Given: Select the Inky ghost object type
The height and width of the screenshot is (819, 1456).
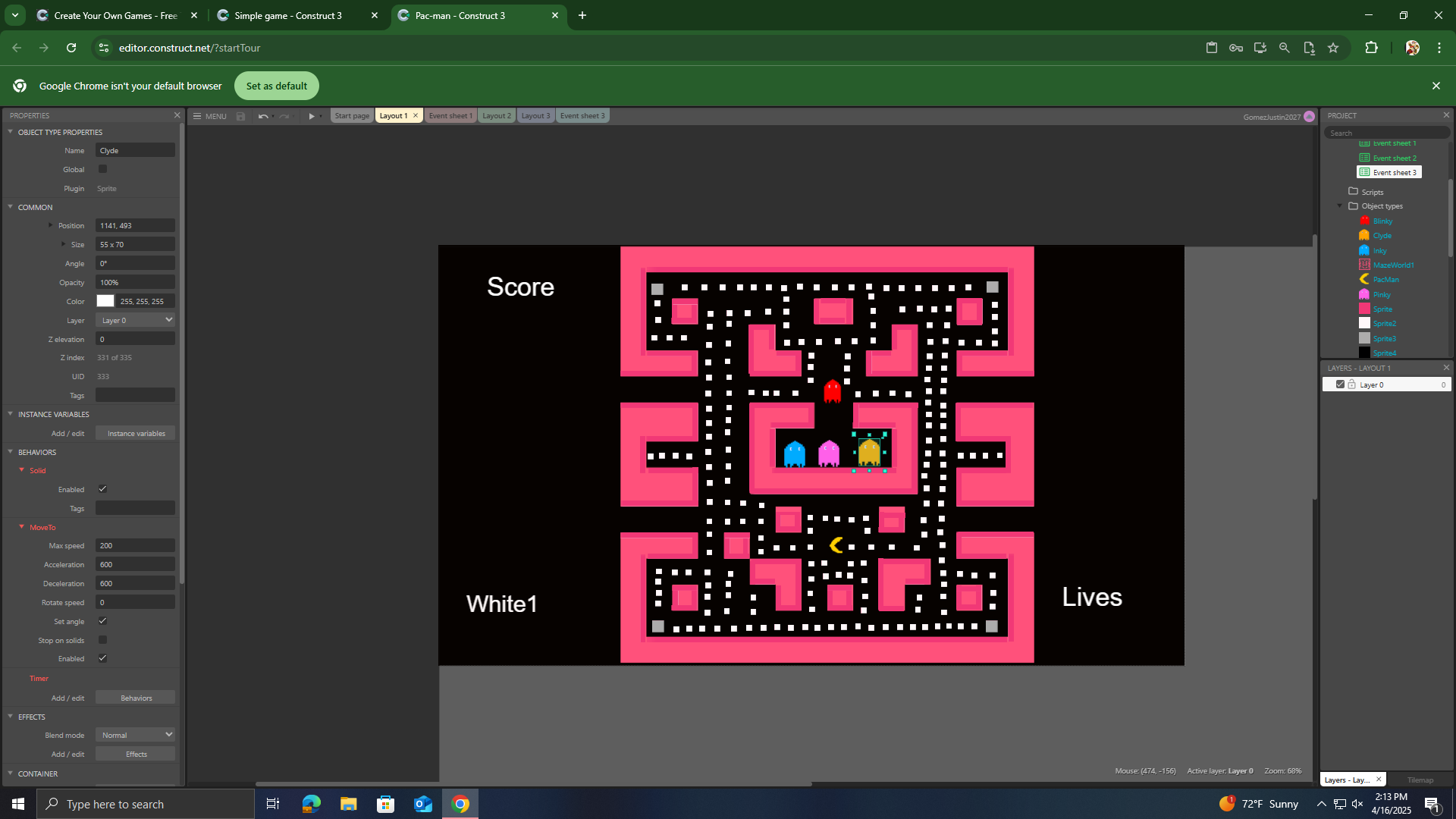Looking at the screenshot, I should click(x=1379, y=251).
